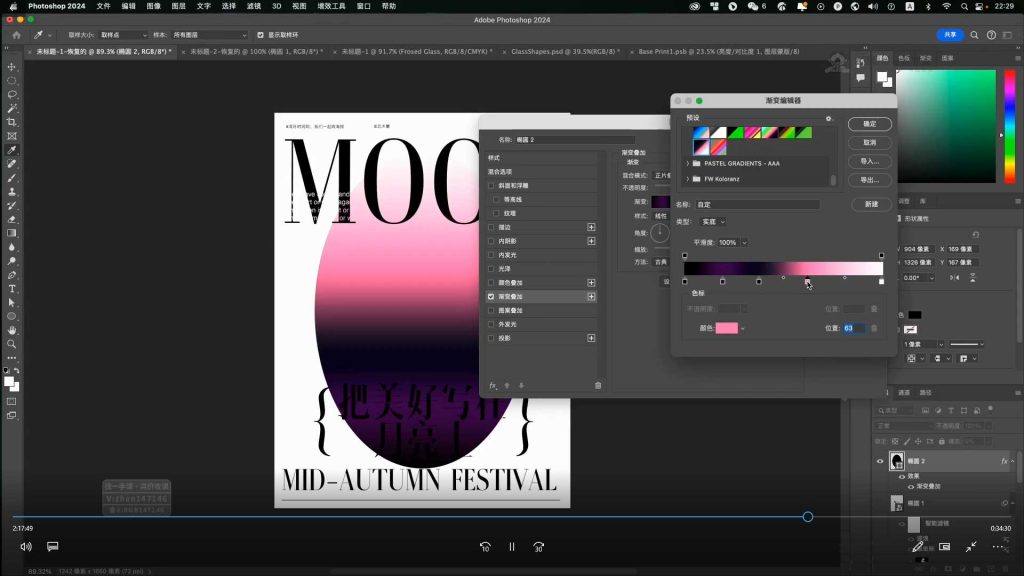Click the gear icon above gradient presets
The image size is (1024, 576).
pos(828,118)
